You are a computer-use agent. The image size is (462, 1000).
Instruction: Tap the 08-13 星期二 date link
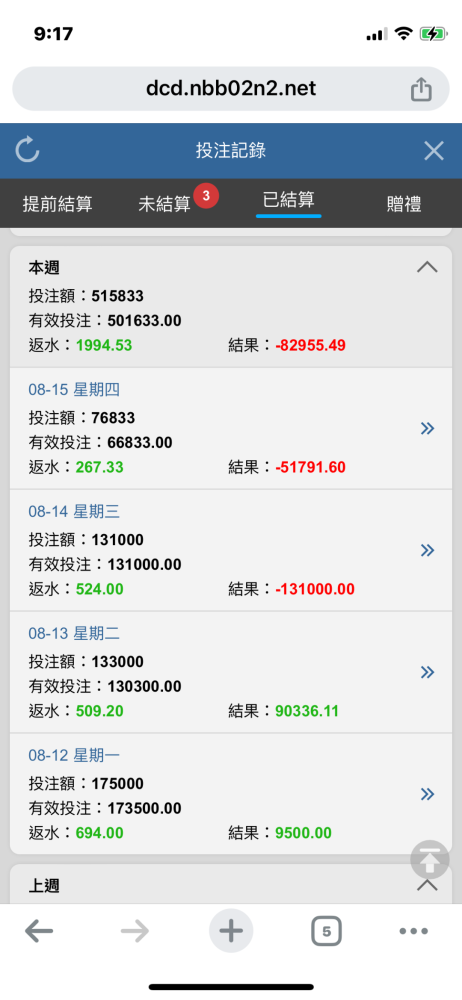(74, 633)
